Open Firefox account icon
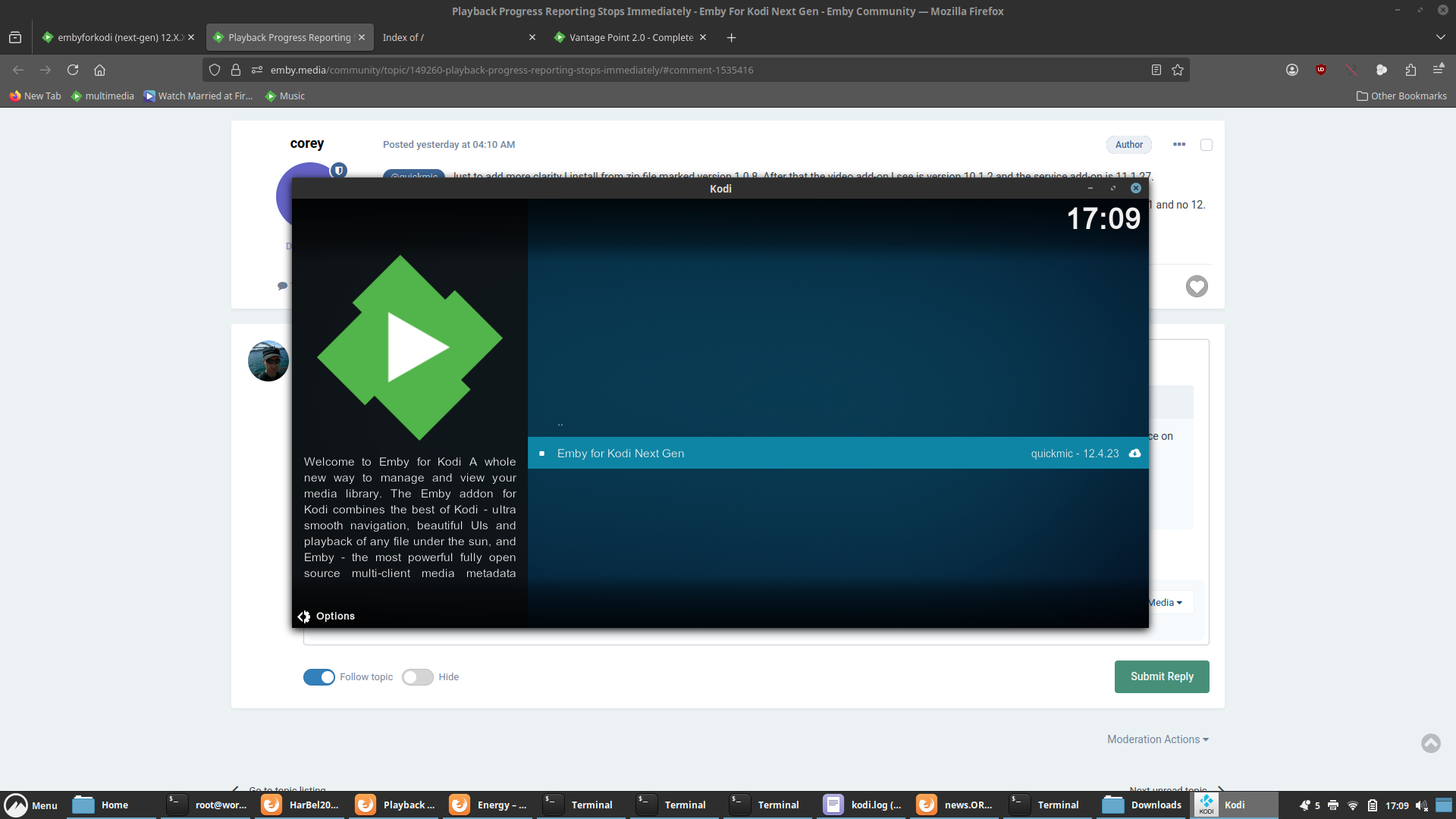The image size is (1456, 819). coord(1292,70)
